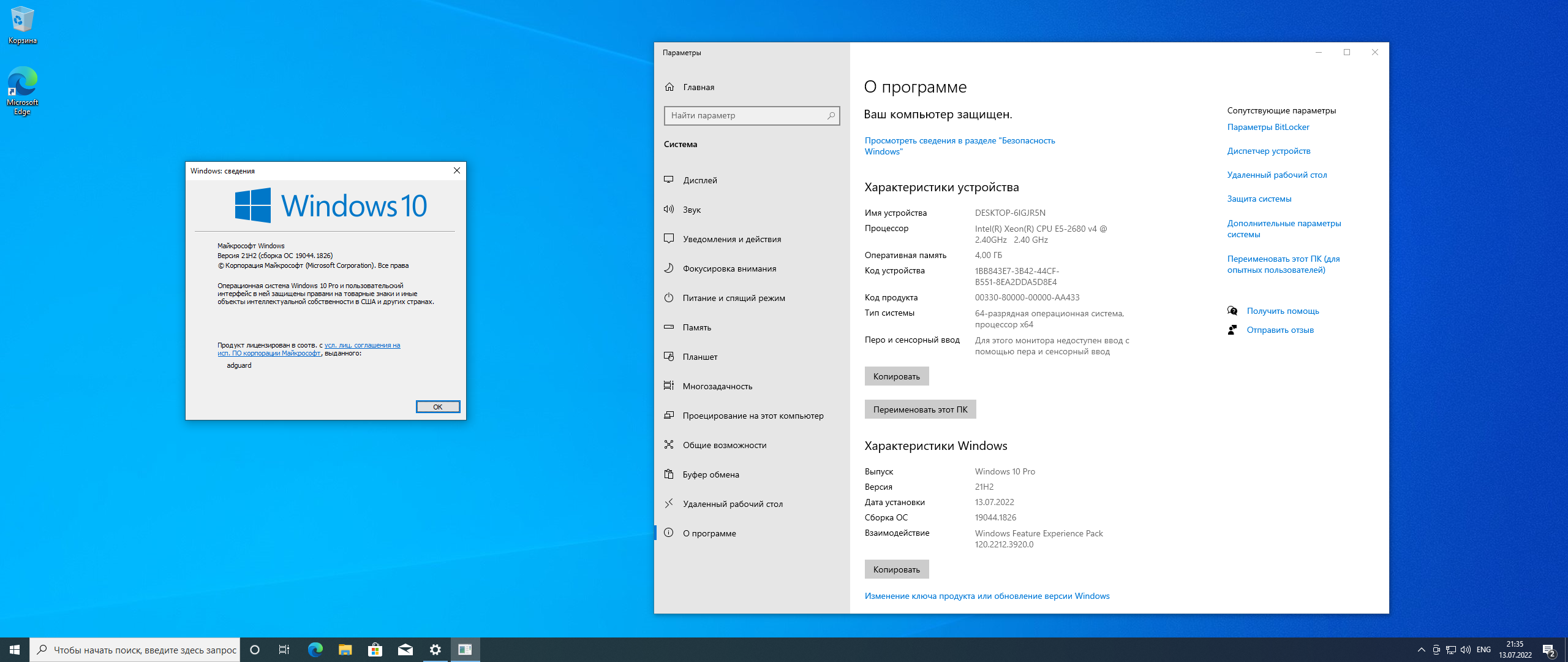Image resolution: width=1568 pixels, height=662 pixels.
Task: Open the Диспетчер устройств link
Action: pyautogui.click(x=1268, y=151)
